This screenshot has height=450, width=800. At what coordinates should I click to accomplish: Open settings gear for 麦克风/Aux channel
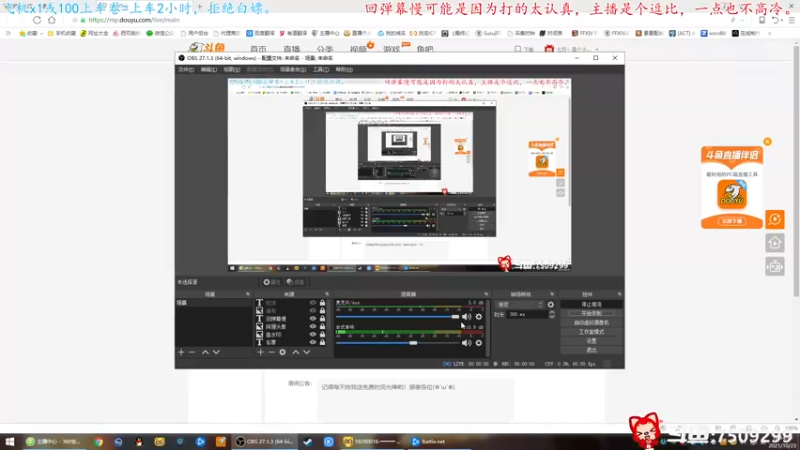(x=479, y=317)
